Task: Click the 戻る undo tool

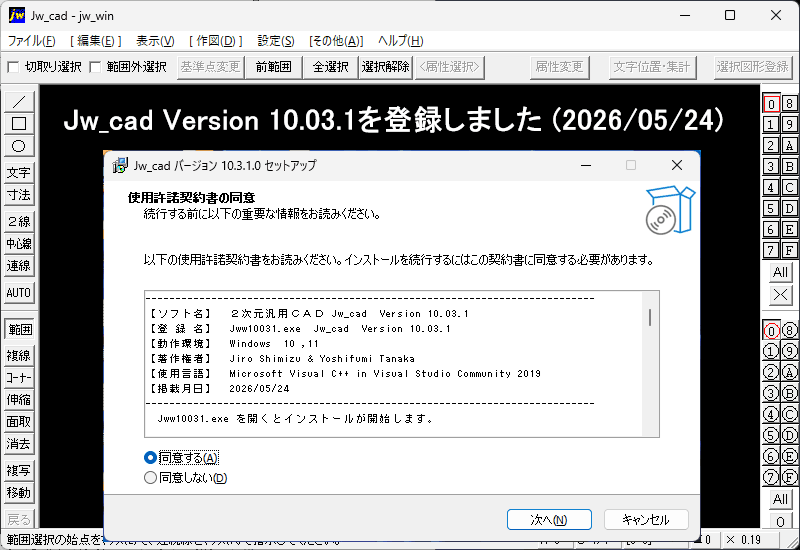Action: 19,519
